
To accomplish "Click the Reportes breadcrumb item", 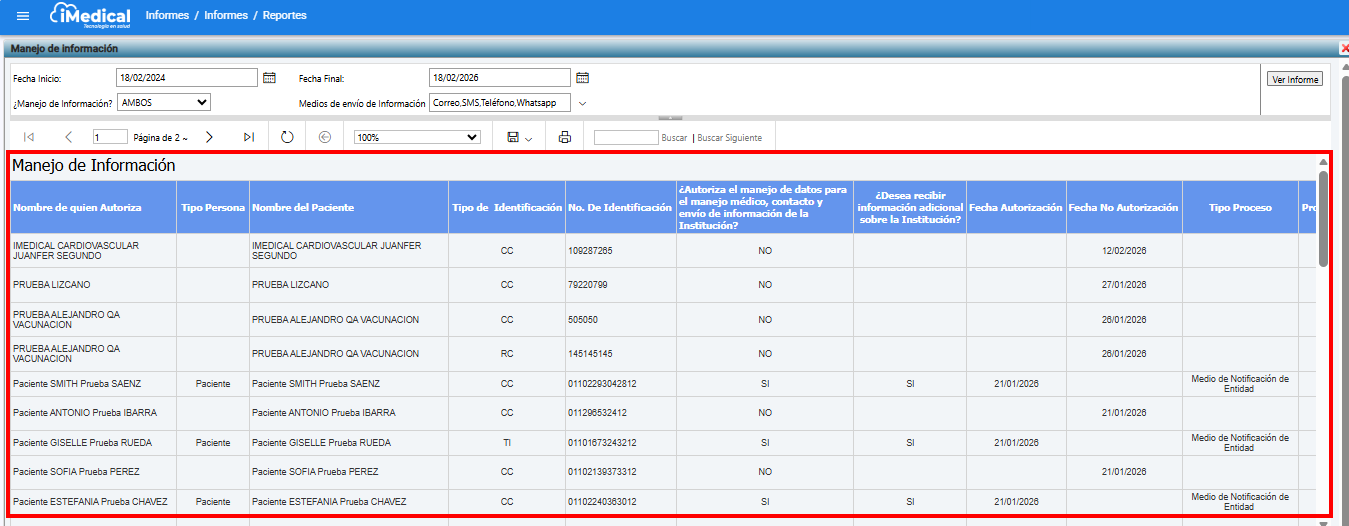I will (x=284, y=16).
